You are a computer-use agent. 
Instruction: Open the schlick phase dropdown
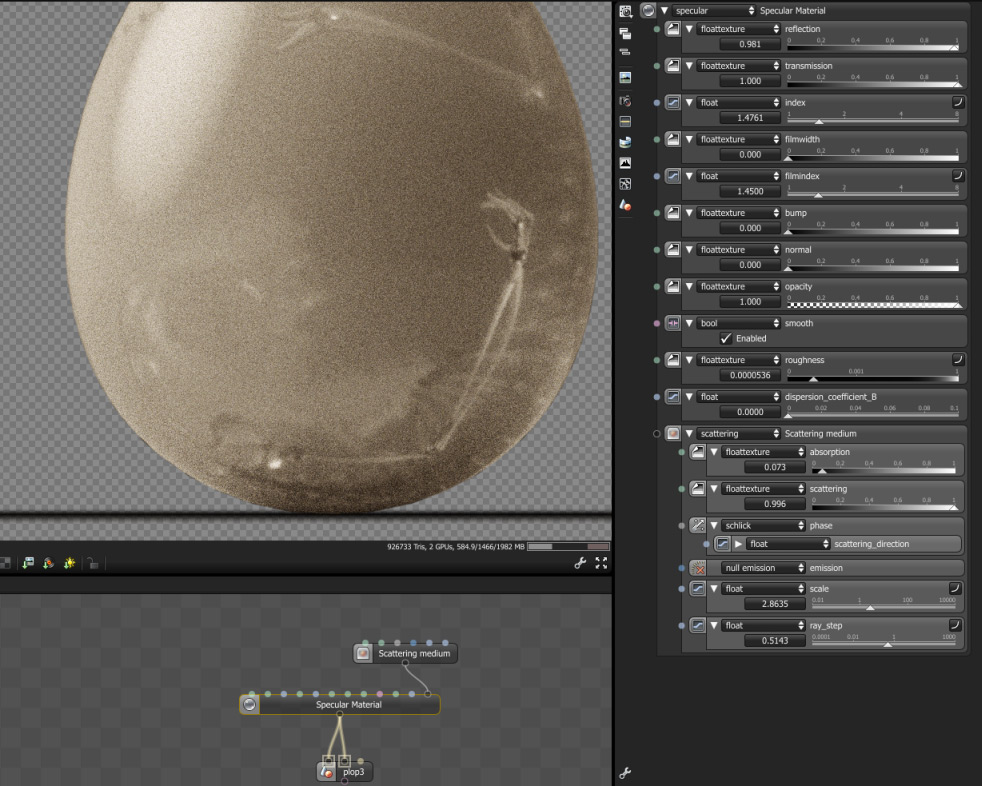tap(763, 525)
